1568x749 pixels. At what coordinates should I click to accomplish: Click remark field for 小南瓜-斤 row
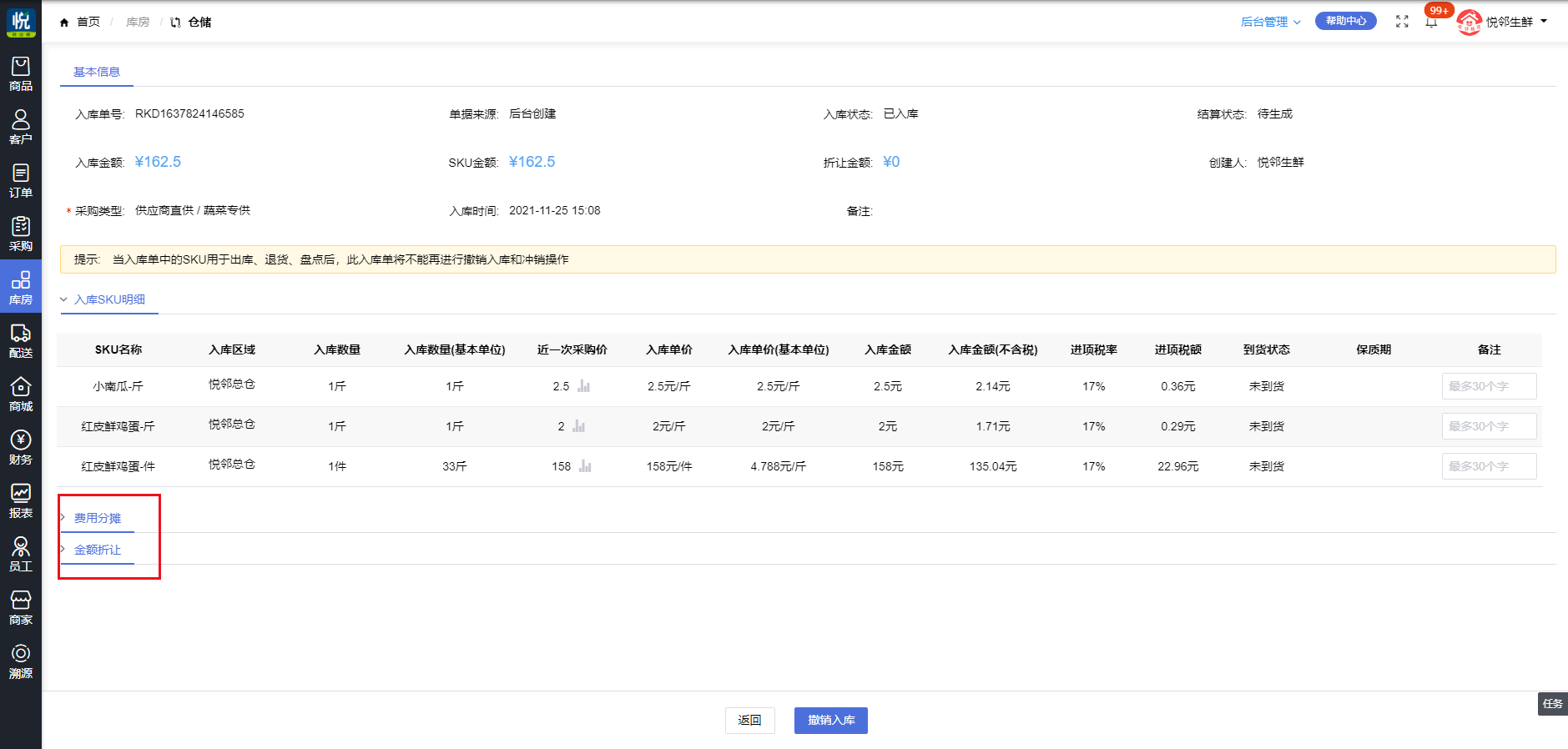pyautogui.click(x=1489, y=386)
